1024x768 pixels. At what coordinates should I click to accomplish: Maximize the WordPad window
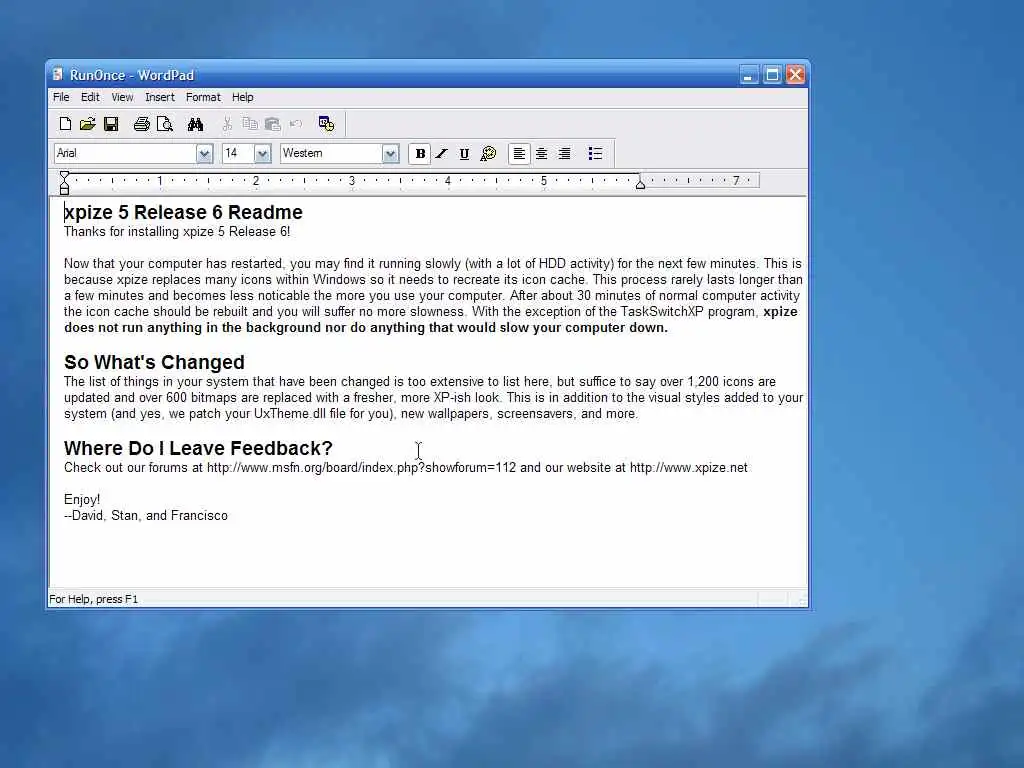(x=772, y=75)
